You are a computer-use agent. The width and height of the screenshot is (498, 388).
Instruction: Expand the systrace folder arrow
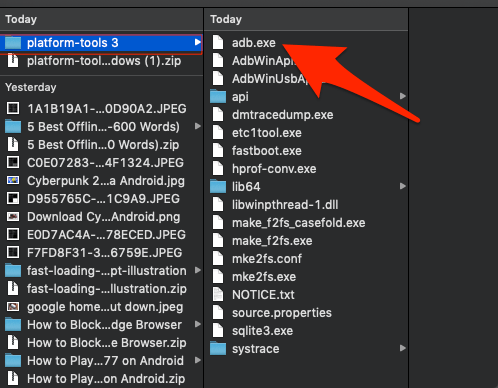[x=403, y=348]
